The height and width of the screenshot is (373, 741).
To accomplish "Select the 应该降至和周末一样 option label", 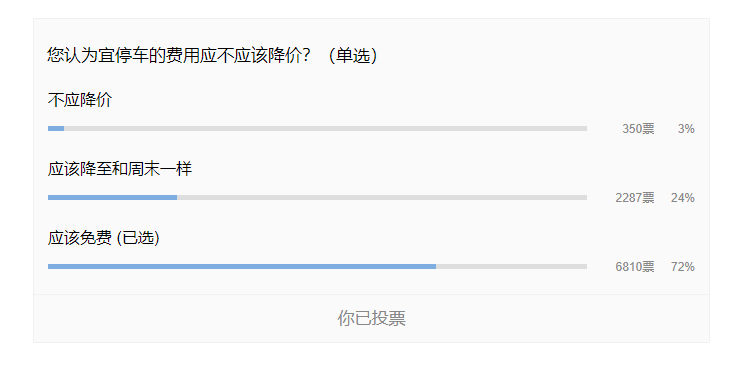I will click(120, 169).
